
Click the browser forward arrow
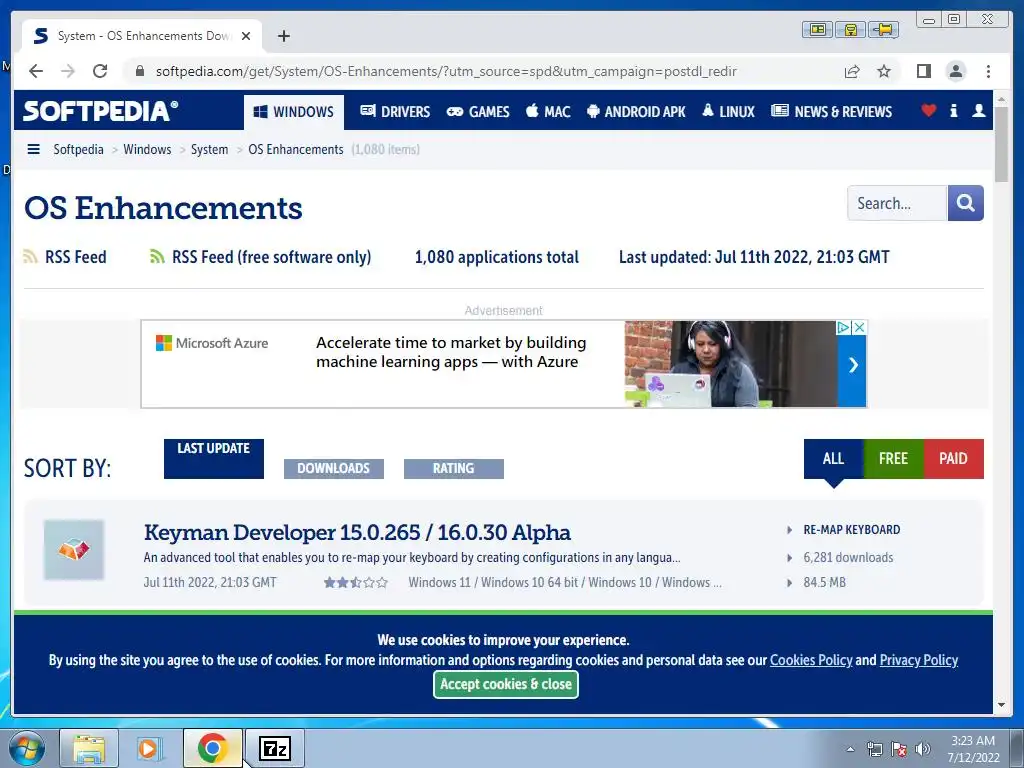coord(68,71)
